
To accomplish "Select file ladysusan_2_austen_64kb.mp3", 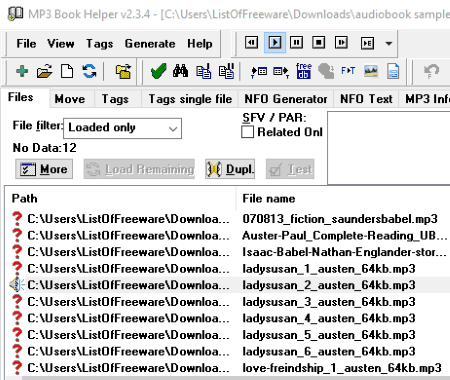I will [x=329, y=285].
